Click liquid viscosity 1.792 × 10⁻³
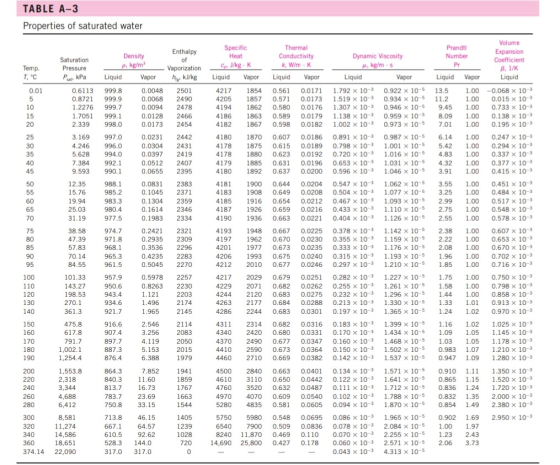This screenshot has height=465, width=560. coord(353,91)
